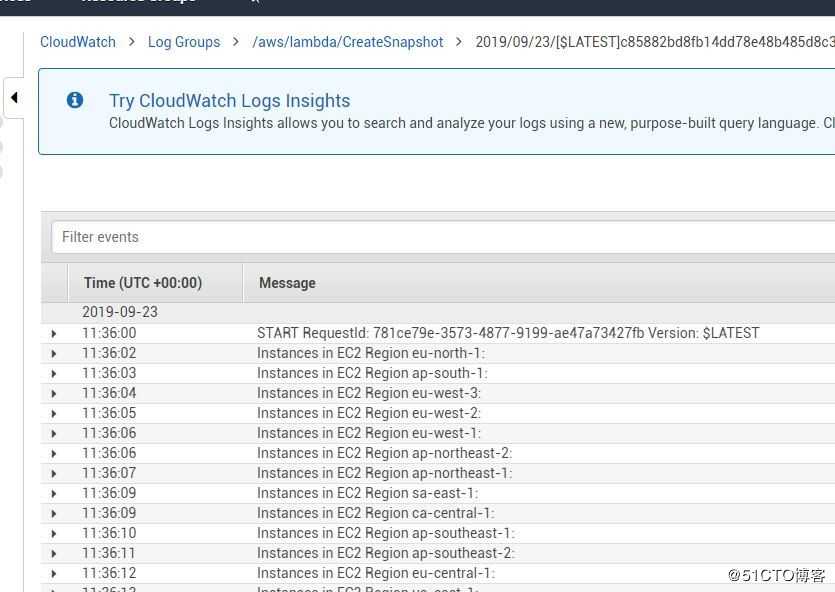
Task: Expand the sa-east-1 log event row
Action: coord(54,494)
